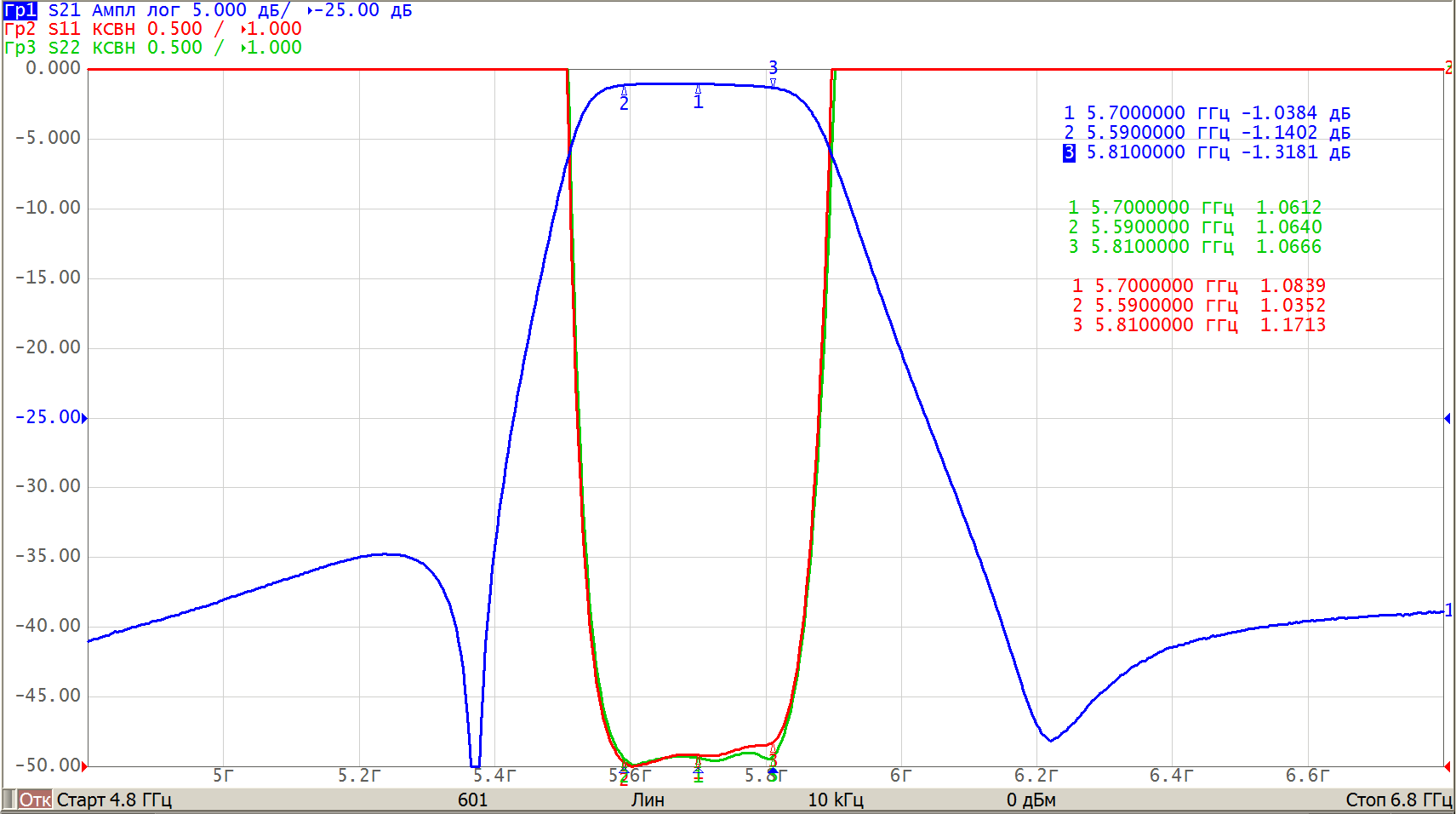Click the Старт 4.8 ГГц start frequency field

[114, 800]
